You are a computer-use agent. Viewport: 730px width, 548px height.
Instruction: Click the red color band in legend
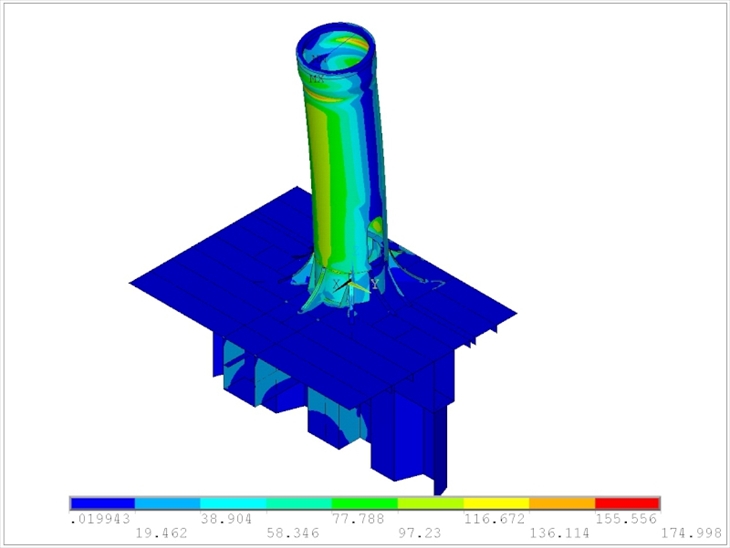pos(627,503)
